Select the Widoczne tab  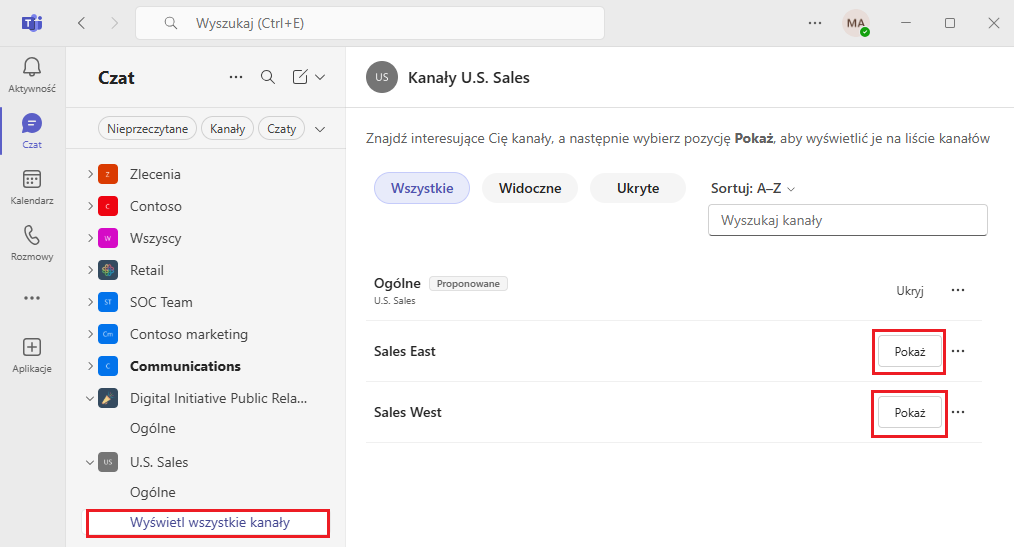tap(530, 188)
